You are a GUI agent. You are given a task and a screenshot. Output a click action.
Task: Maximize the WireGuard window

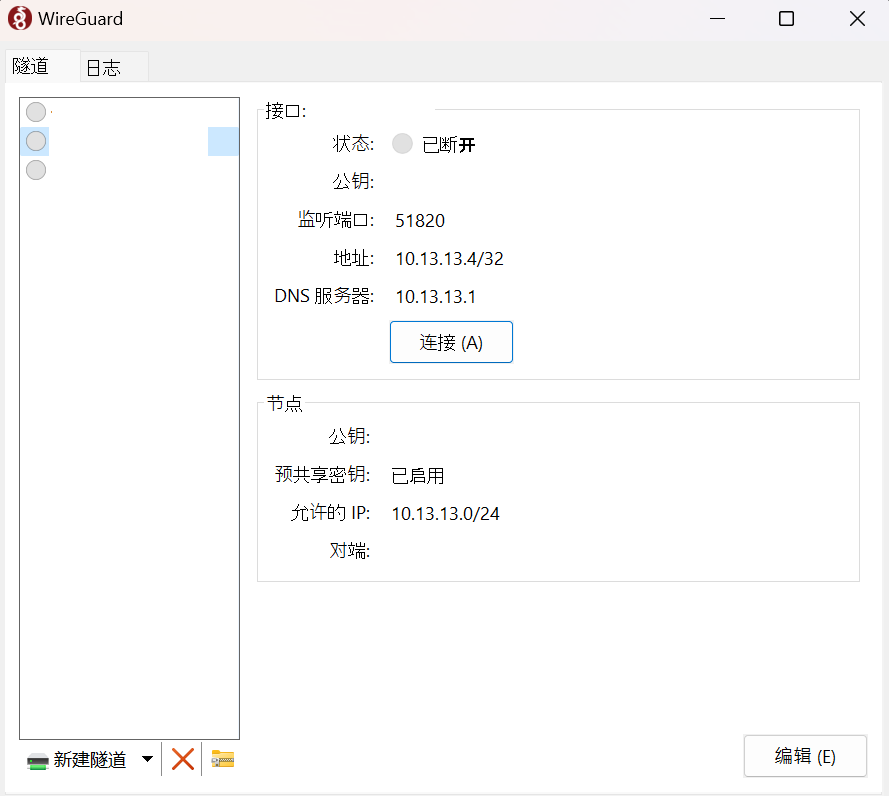786,19
